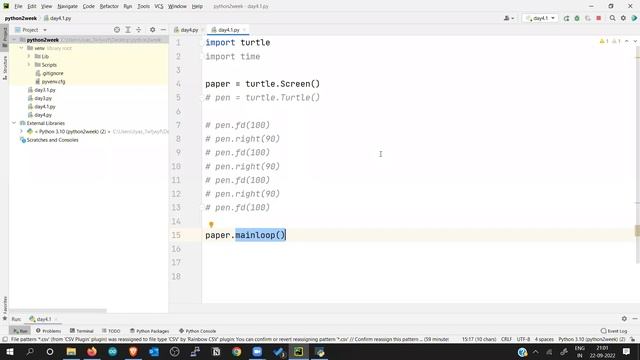
Task: Collapse the venv folder
Action: point(22,48)
